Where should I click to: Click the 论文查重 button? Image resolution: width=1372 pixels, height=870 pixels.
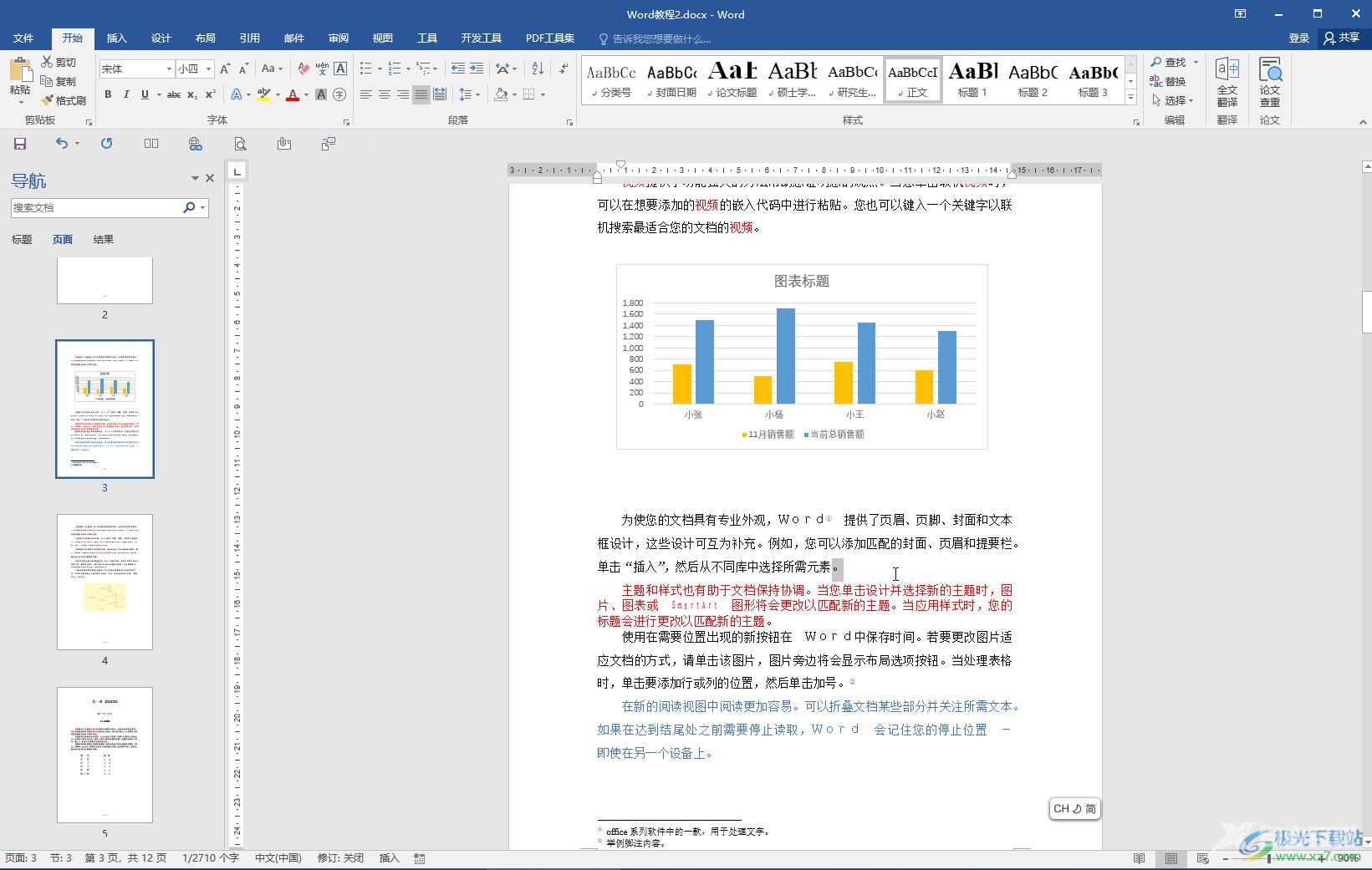pyautogui.click(x=1270, y=82)
